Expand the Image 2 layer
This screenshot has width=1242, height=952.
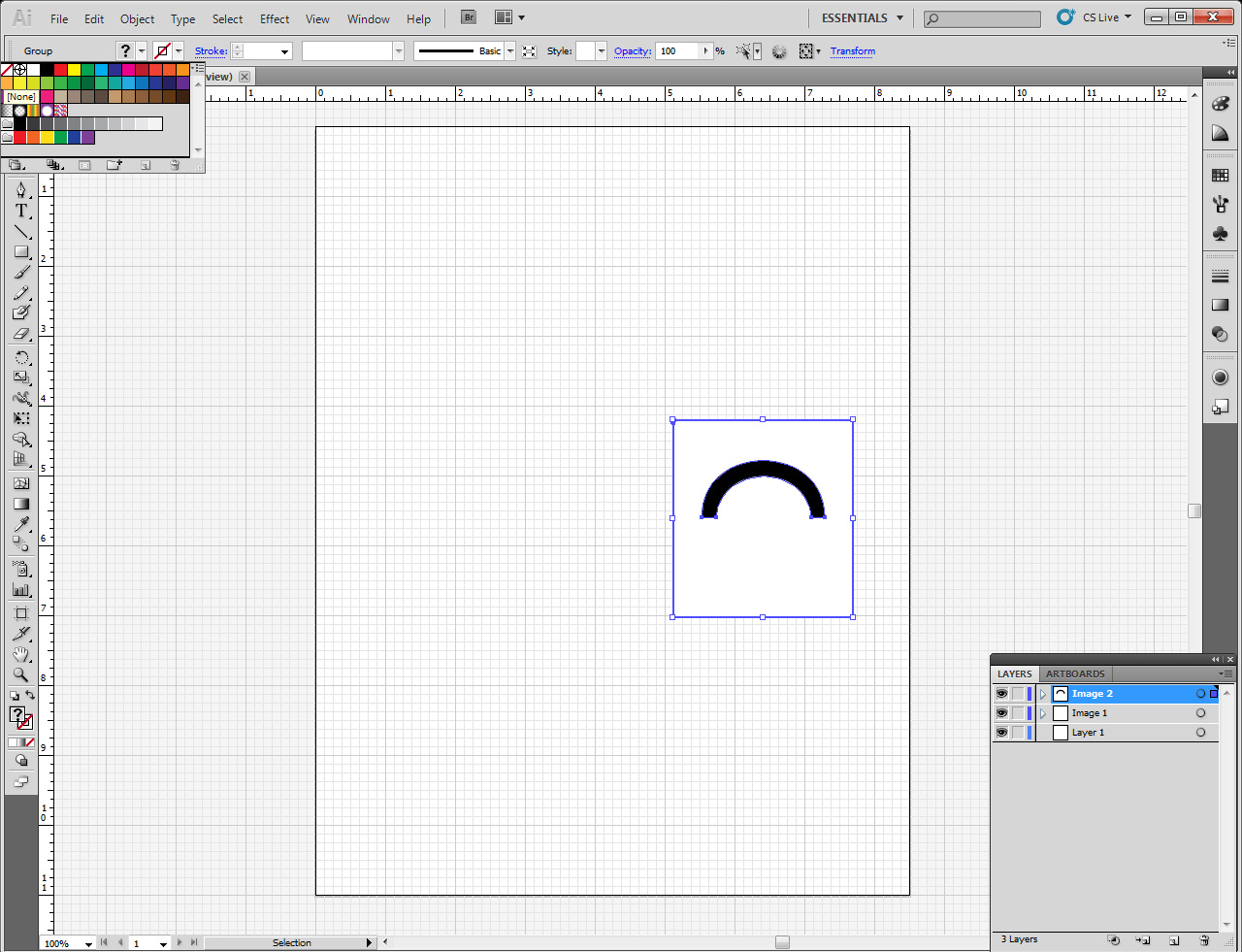pos(1043,694)
